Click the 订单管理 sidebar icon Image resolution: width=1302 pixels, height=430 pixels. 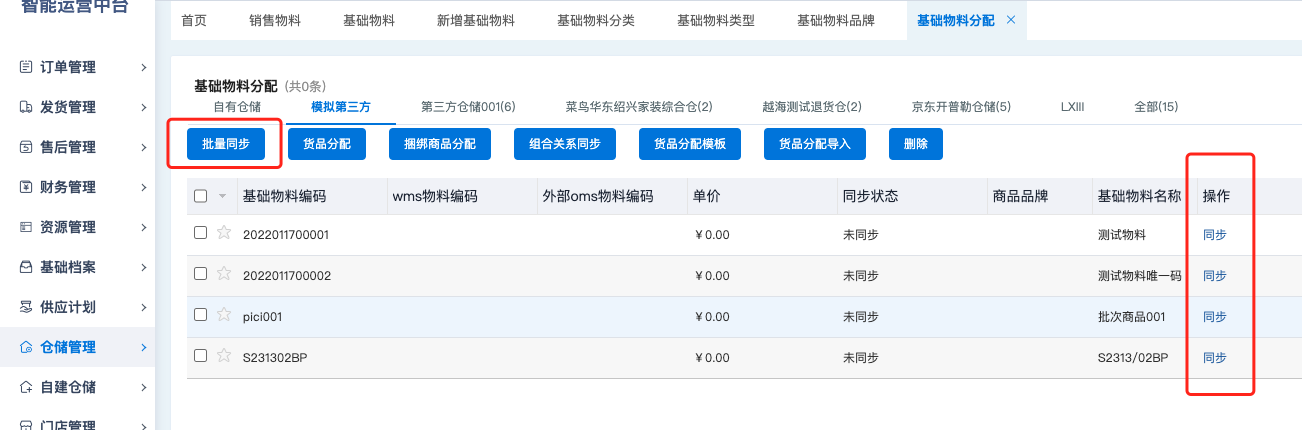[x=27, y=67]
